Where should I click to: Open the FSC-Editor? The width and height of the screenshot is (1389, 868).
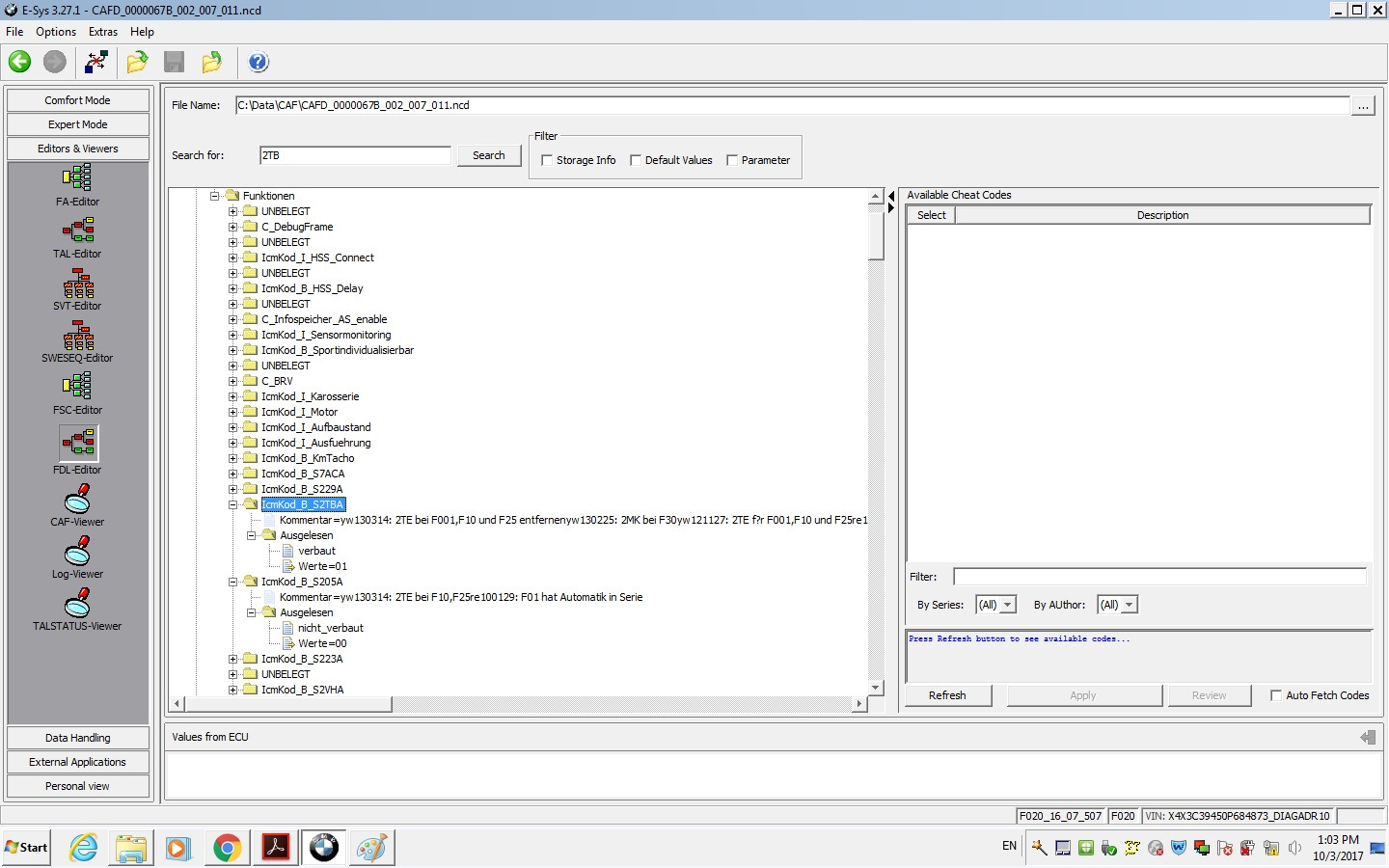(x=77, y=393)
